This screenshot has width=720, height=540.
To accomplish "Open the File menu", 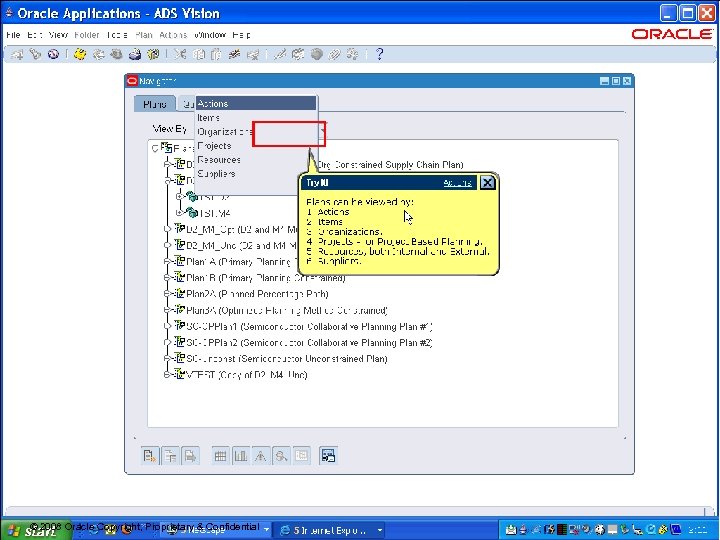I will pyautogui.click(x=13, y=35).
